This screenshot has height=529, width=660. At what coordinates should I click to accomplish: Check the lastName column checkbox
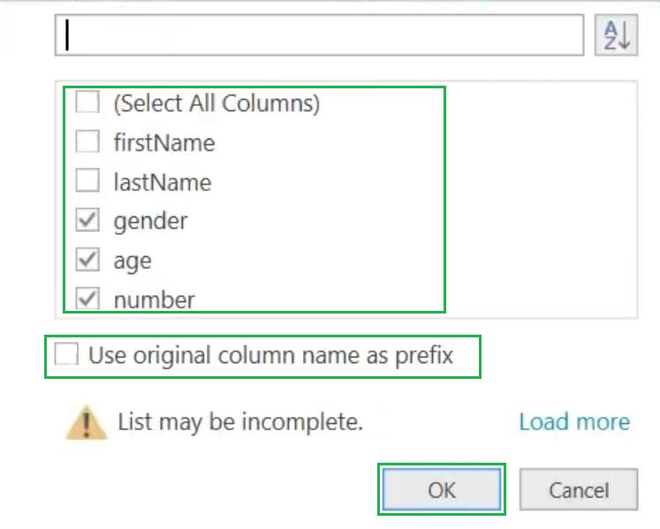pos(88,182)
